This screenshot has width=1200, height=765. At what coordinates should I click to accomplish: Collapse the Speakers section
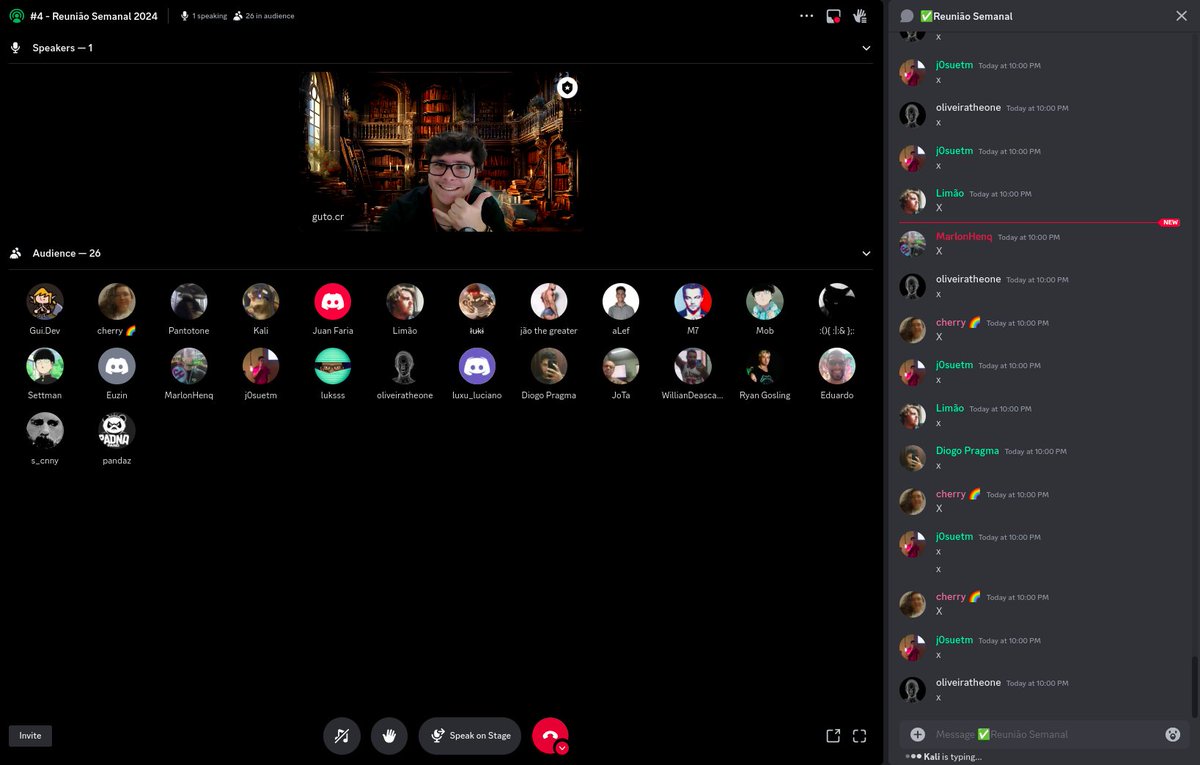click(x=866, y=48)
